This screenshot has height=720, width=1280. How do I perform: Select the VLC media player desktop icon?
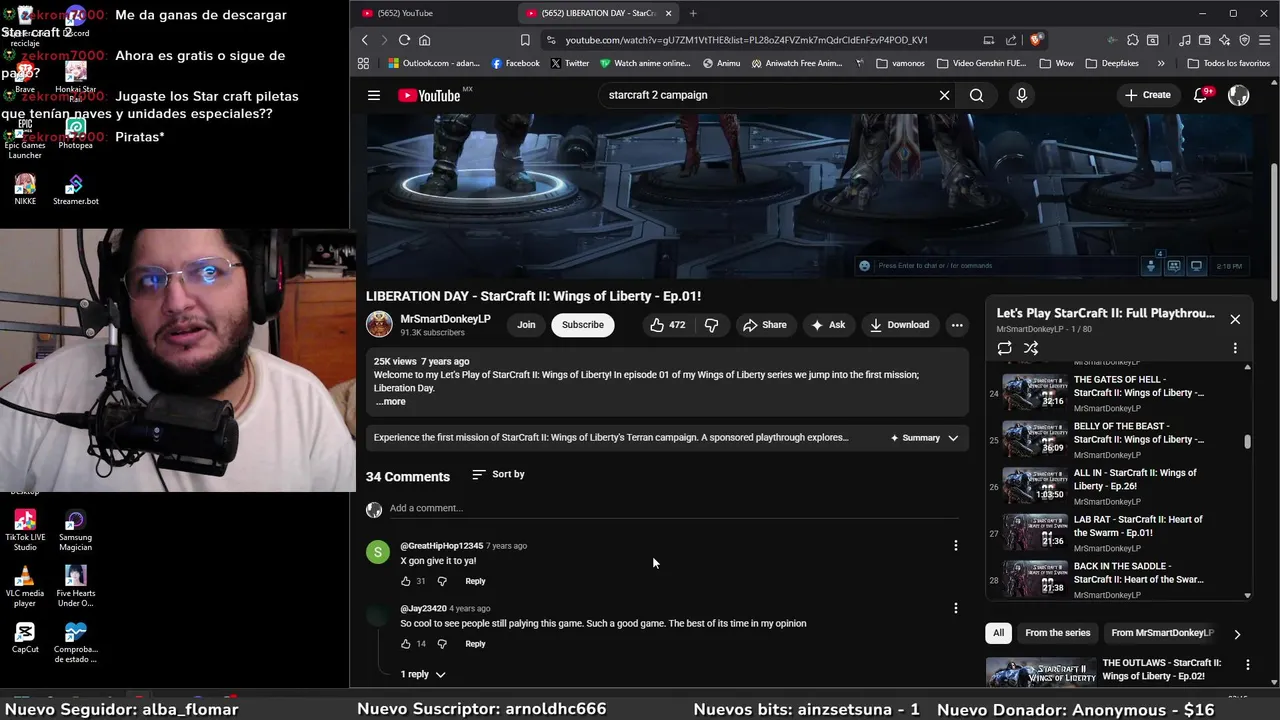[25, 586]
